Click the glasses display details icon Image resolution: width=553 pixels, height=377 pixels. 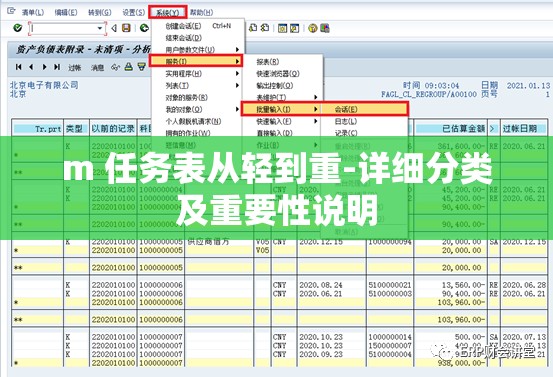(115, 67)
